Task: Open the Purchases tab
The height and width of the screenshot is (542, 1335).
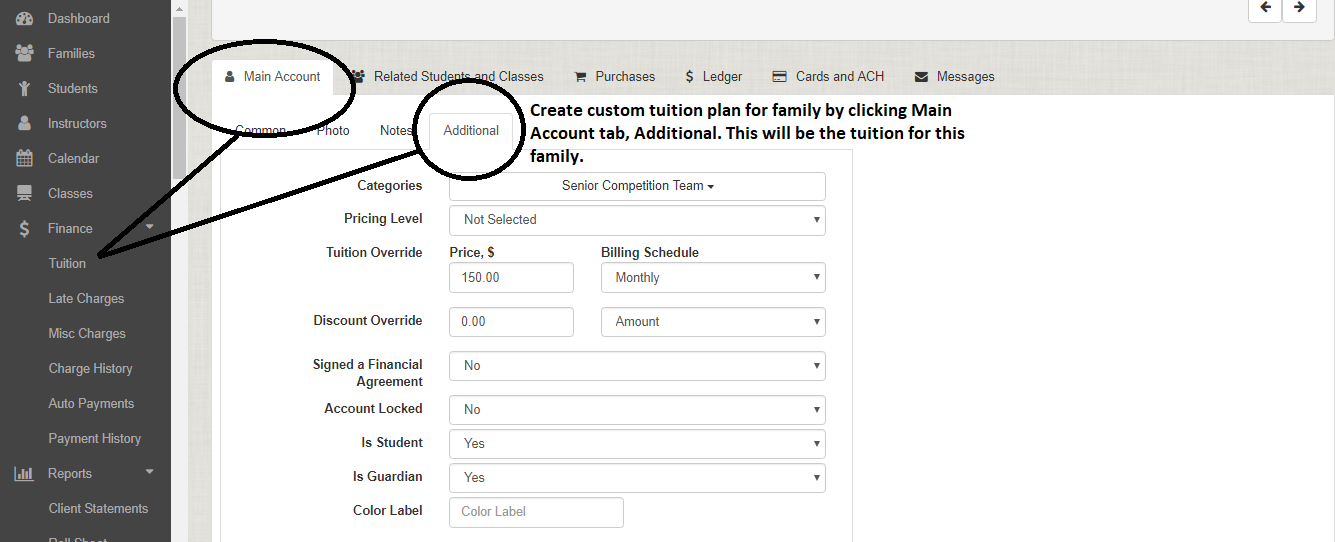Action: coord(614,76)
